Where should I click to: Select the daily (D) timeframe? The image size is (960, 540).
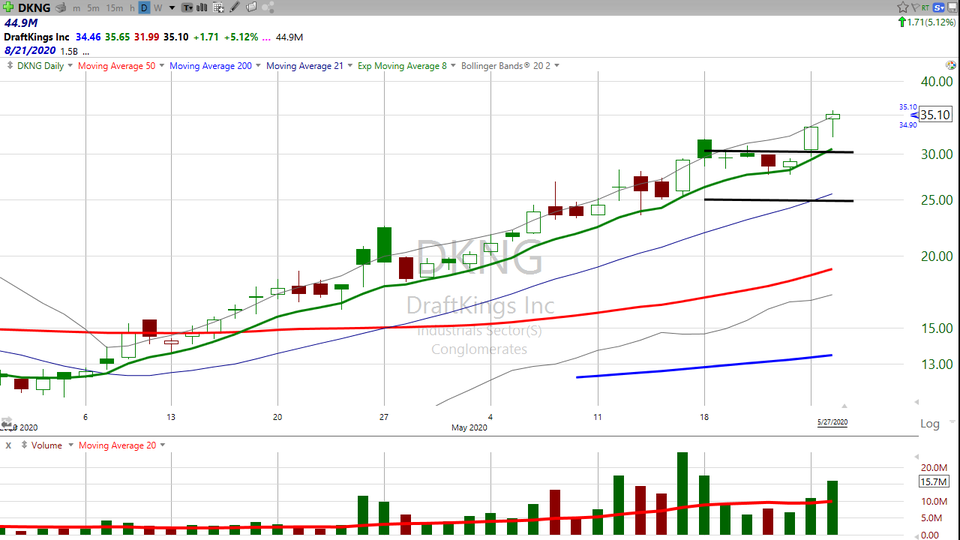[x=144, y=8]
